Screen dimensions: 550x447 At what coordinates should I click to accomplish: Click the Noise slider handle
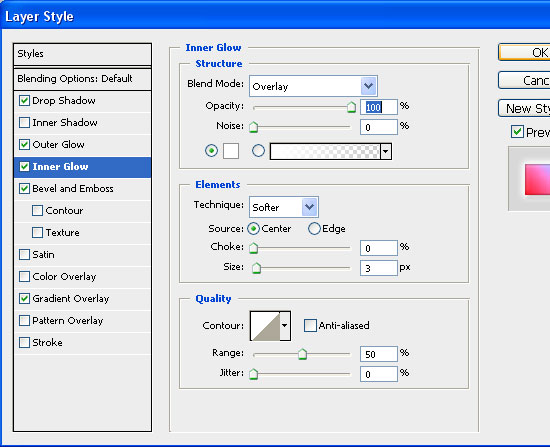point(254,127)
